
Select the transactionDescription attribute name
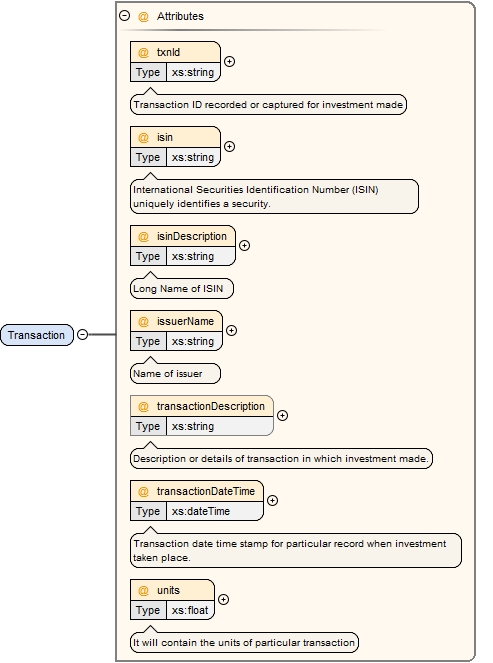point(211,406)
